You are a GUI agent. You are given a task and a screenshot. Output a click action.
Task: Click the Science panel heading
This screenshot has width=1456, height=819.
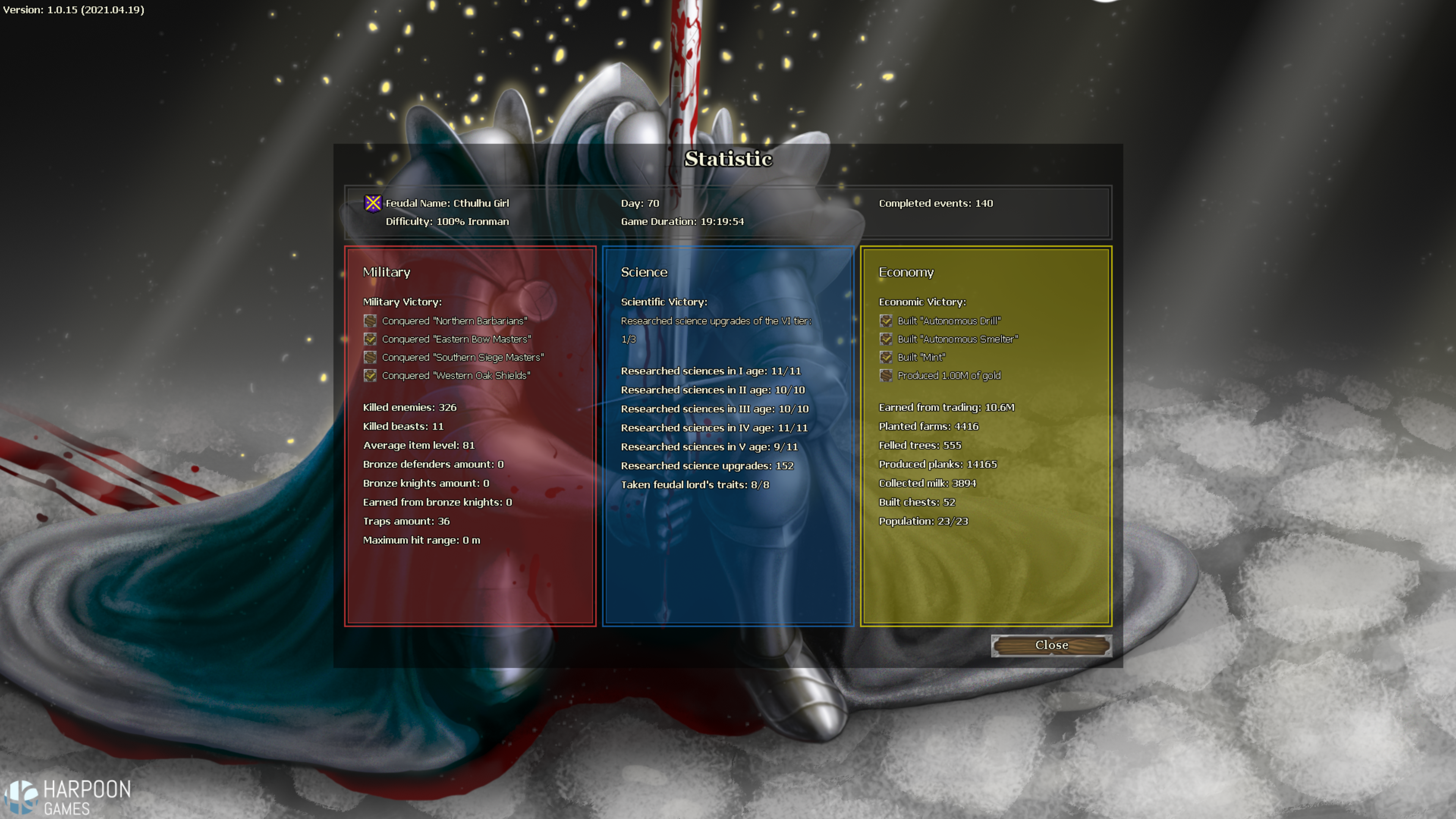644,272
